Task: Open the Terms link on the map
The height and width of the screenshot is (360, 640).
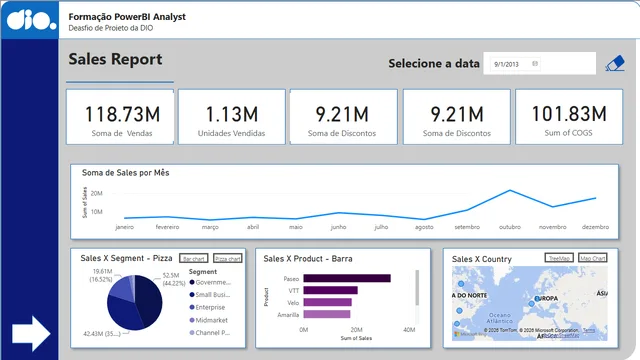Action: (589, 330)
